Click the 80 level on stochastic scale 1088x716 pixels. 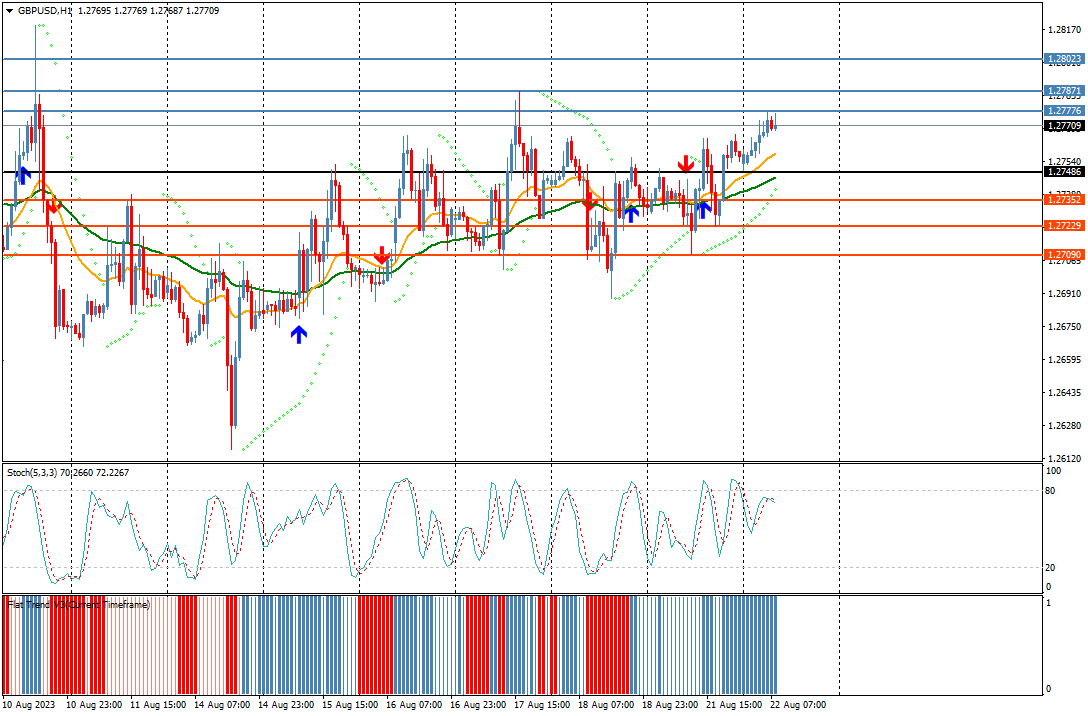click(1051, 491)
